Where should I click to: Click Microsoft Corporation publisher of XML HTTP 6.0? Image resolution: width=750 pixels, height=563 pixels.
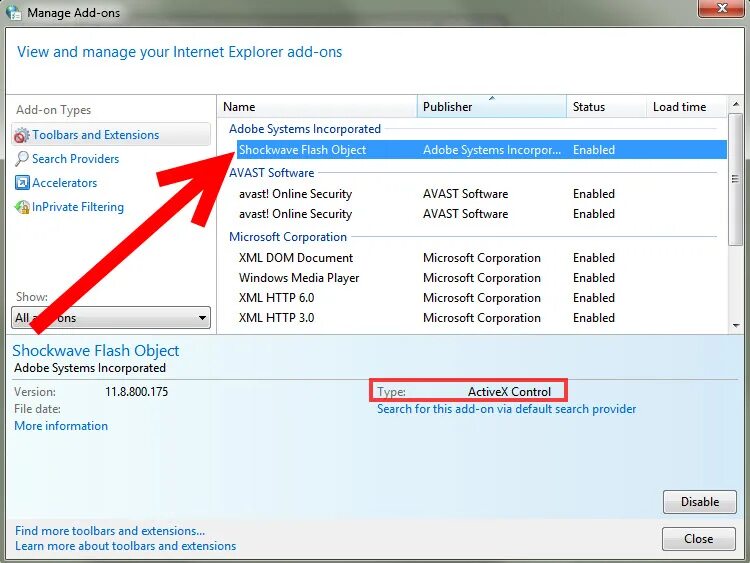pyautogui.click(x=482, y=298)
